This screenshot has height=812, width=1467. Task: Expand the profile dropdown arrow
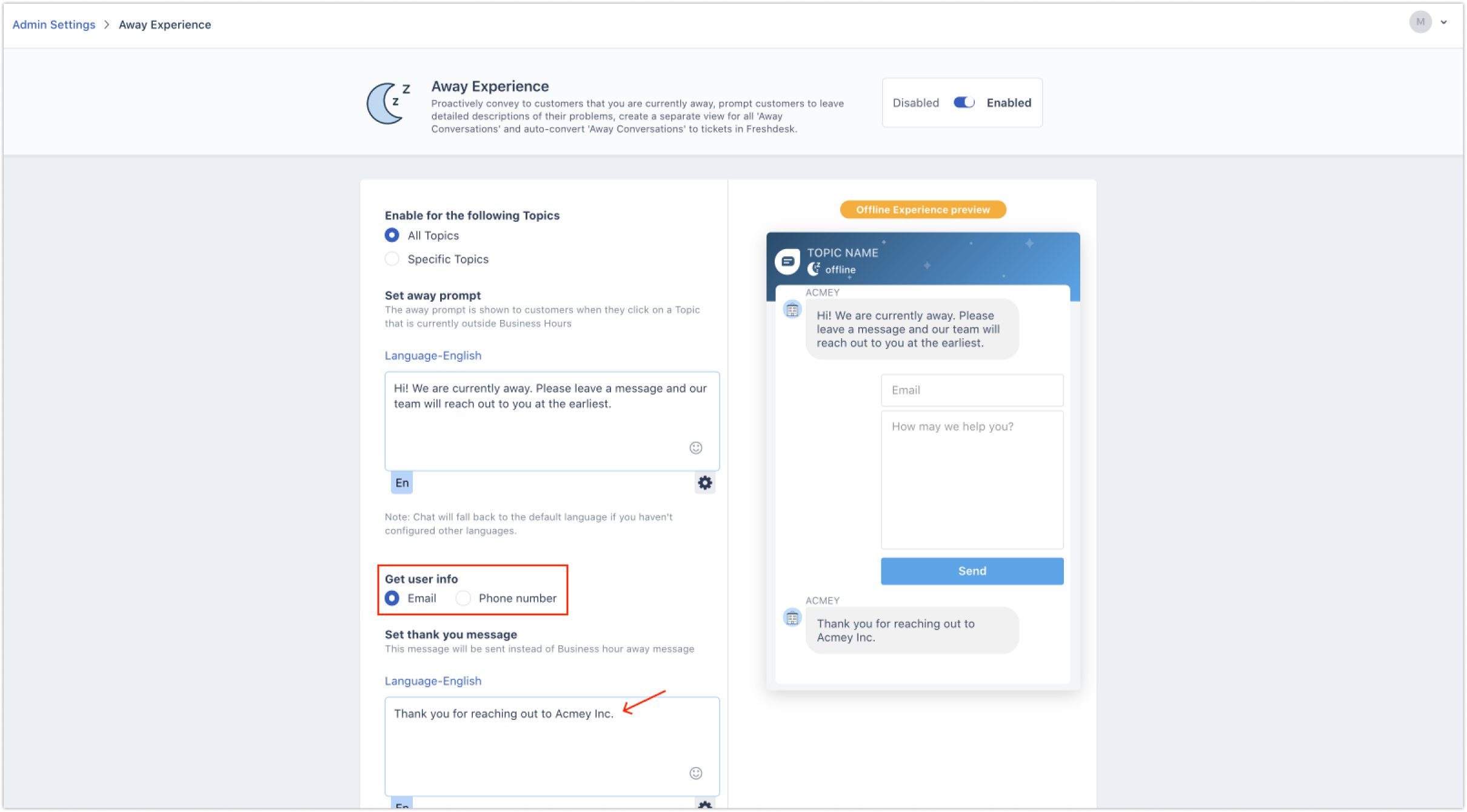[x=1444, y=22]
